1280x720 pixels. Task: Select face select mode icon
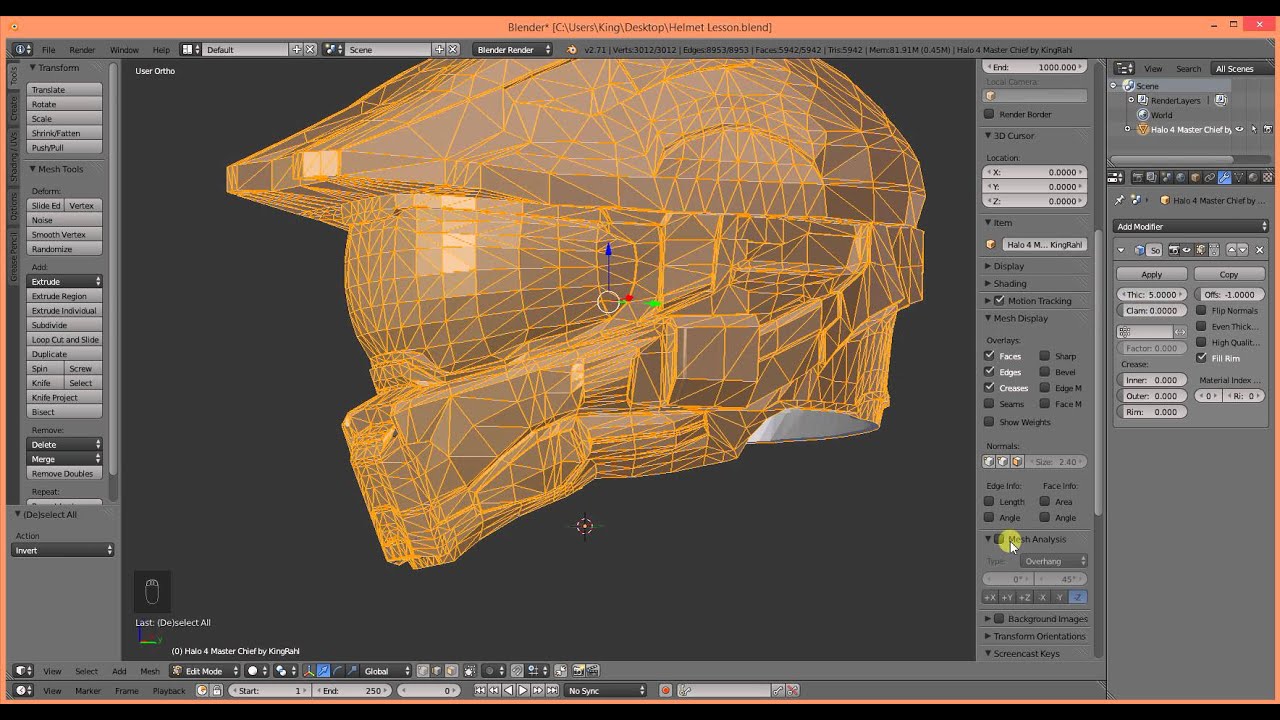coord(452,671)
